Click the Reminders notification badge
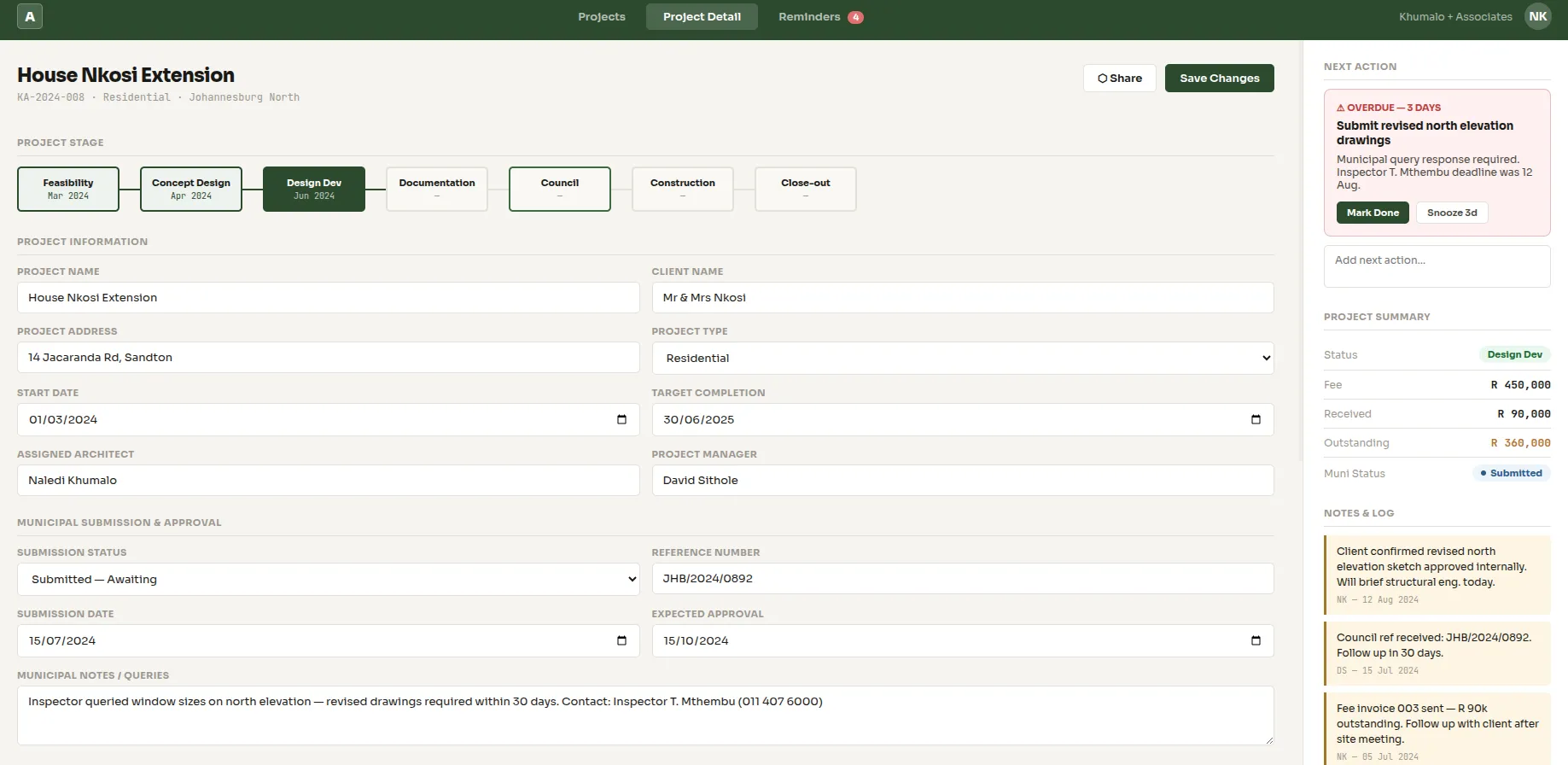Viewport: 1568px width, 765px height. (x=855, y=17)
